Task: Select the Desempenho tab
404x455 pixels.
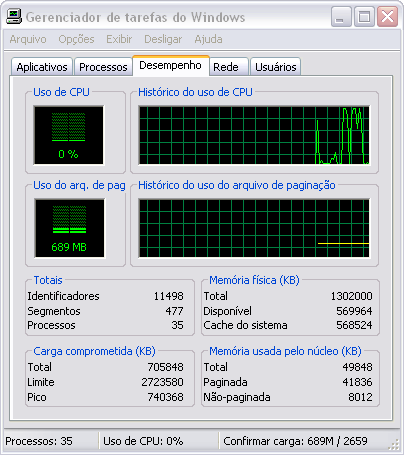Action: click(171, 65)
